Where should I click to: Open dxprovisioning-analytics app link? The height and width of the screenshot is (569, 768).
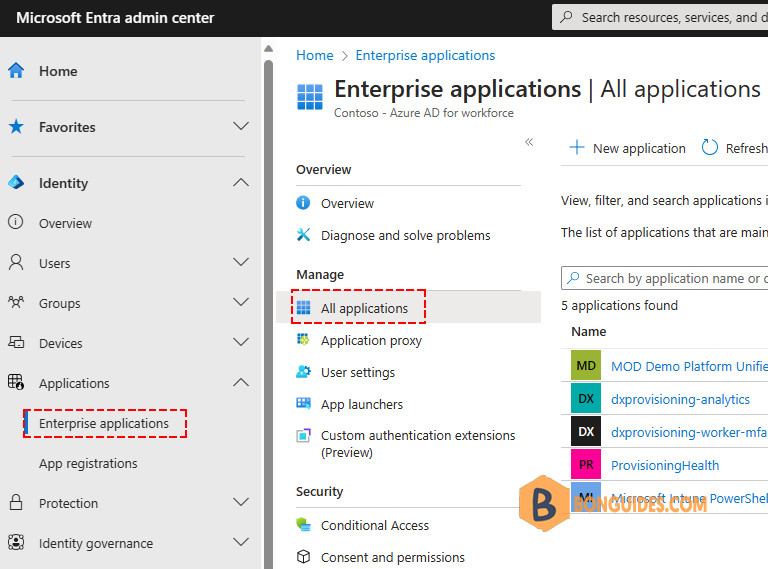click(680, 399)
